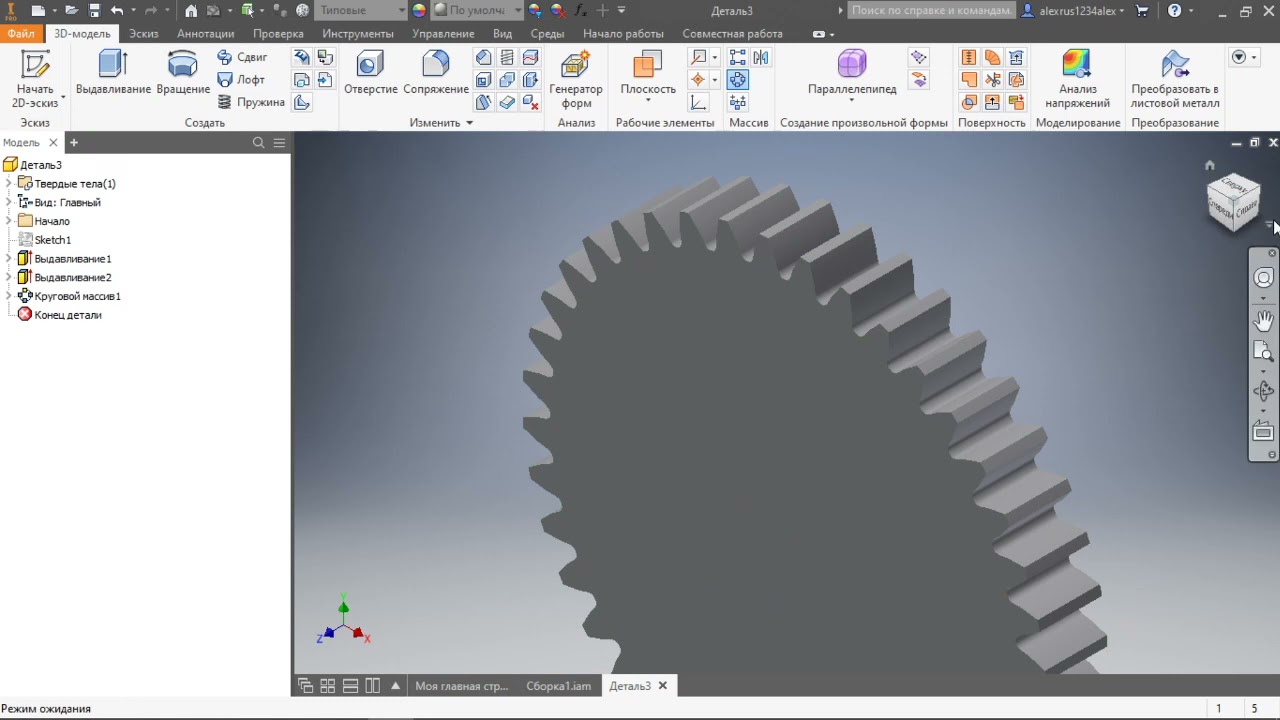Start a 2D sketch with Начать 2D-эскиз
This screenshot has height=720, width=1280.
(x=35, y=79)
